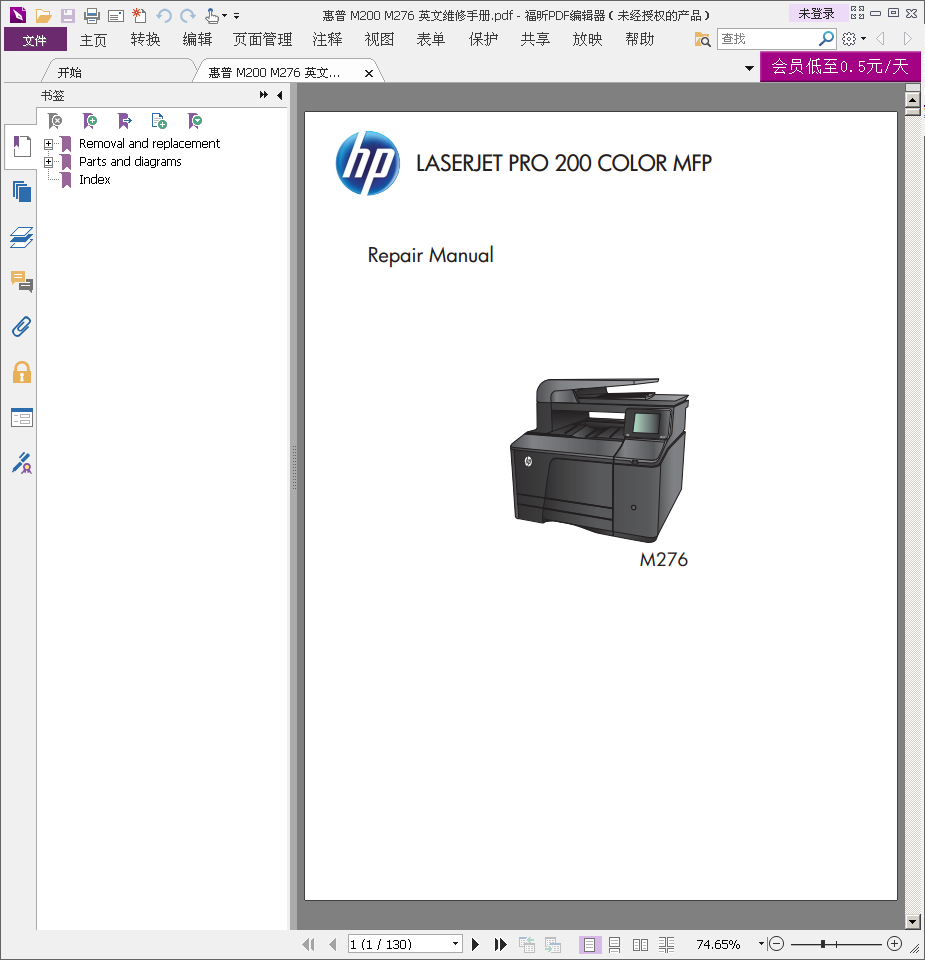The height and width of the screenshot is (960, 925).
Task: Toggle the ribbon fullscreen mode icon
Action: pyautogui.click(x=857, y=13)
